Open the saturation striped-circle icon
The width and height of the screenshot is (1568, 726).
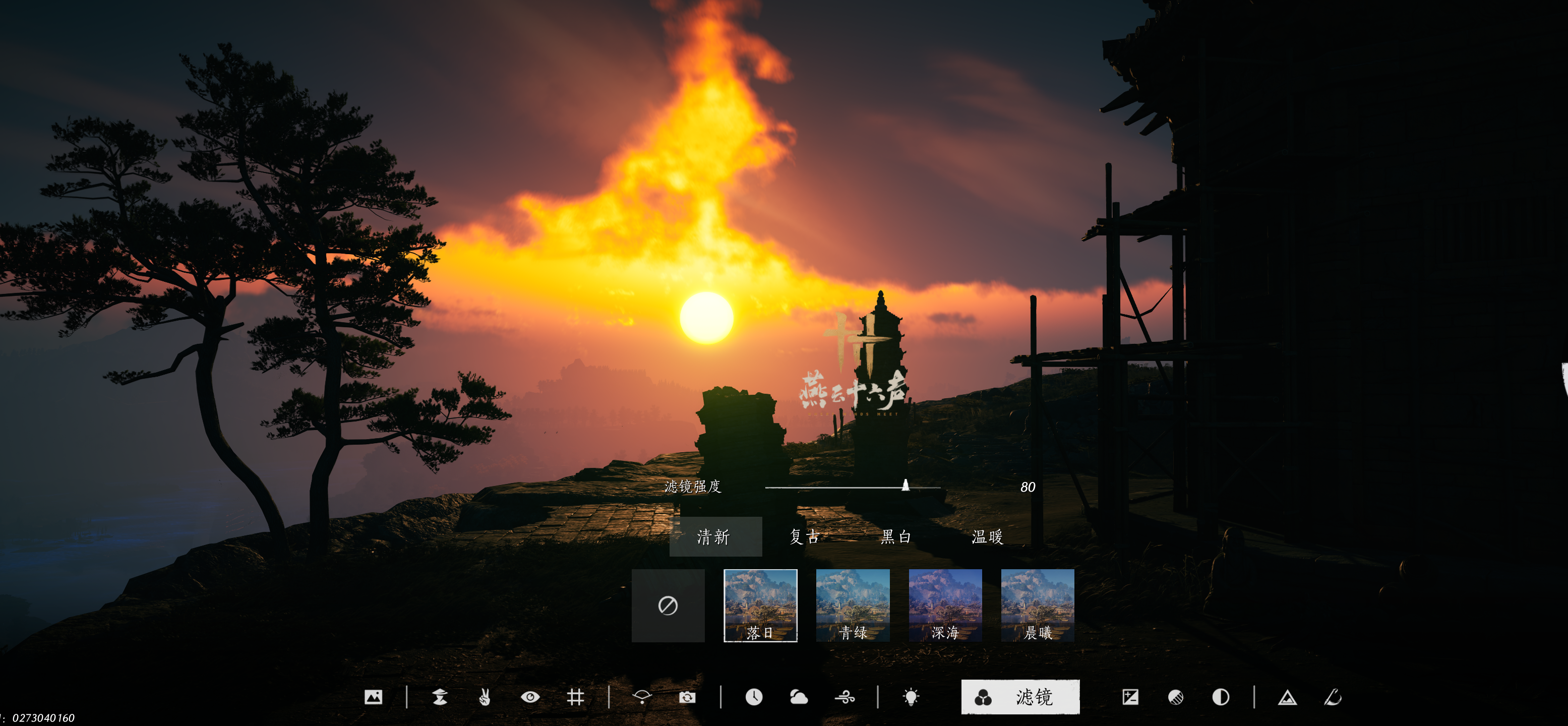1175,697
